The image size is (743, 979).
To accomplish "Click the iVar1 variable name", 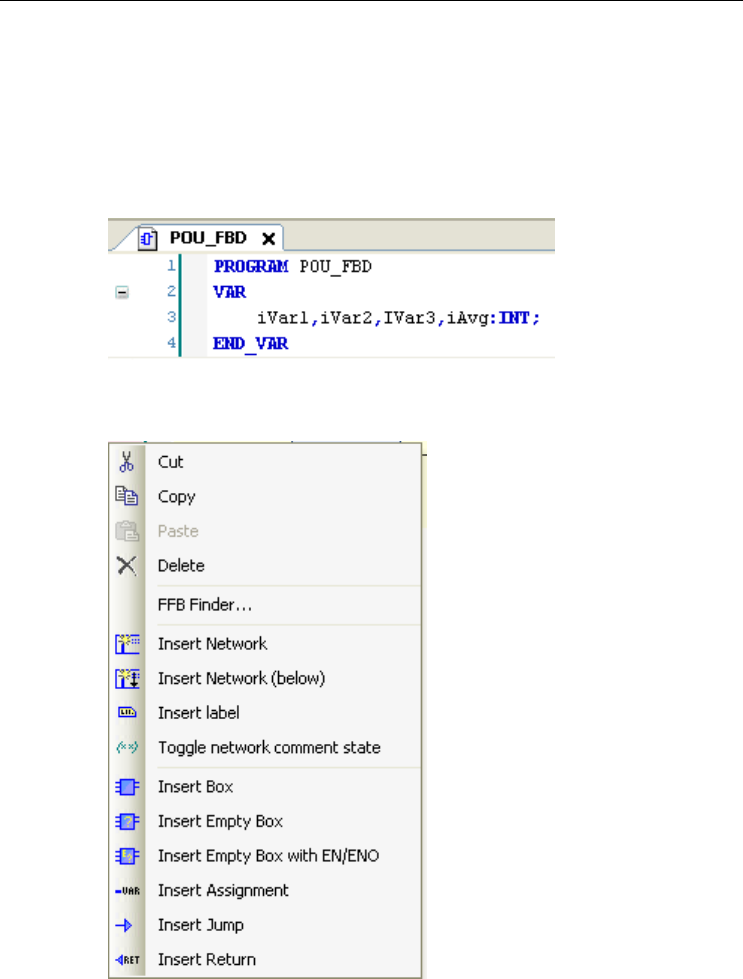I will point(283,318).
